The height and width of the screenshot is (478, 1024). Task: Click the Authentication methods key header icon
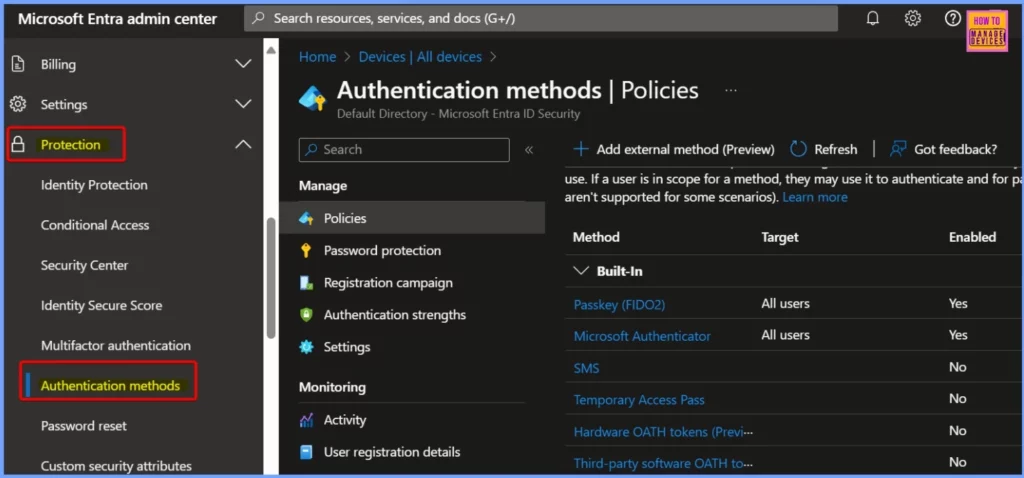tap(312, 99)
